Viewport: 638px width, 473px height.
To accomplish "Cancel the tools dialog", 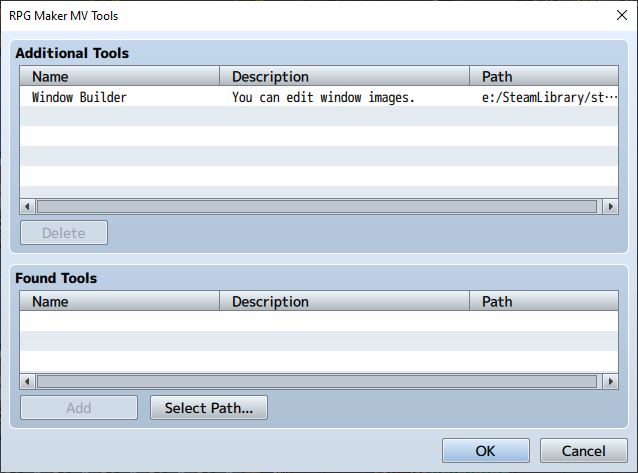I will [583, 451].
